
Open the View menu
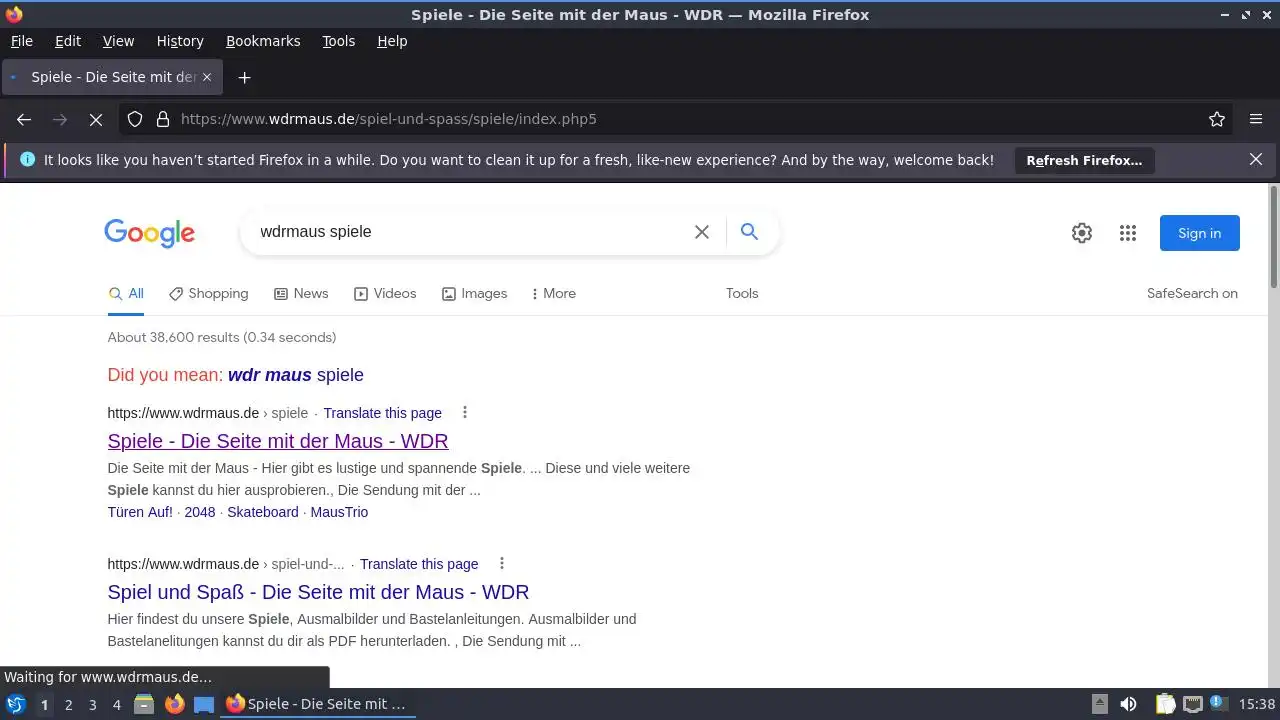pyautogui.click(x=118, y=41)
